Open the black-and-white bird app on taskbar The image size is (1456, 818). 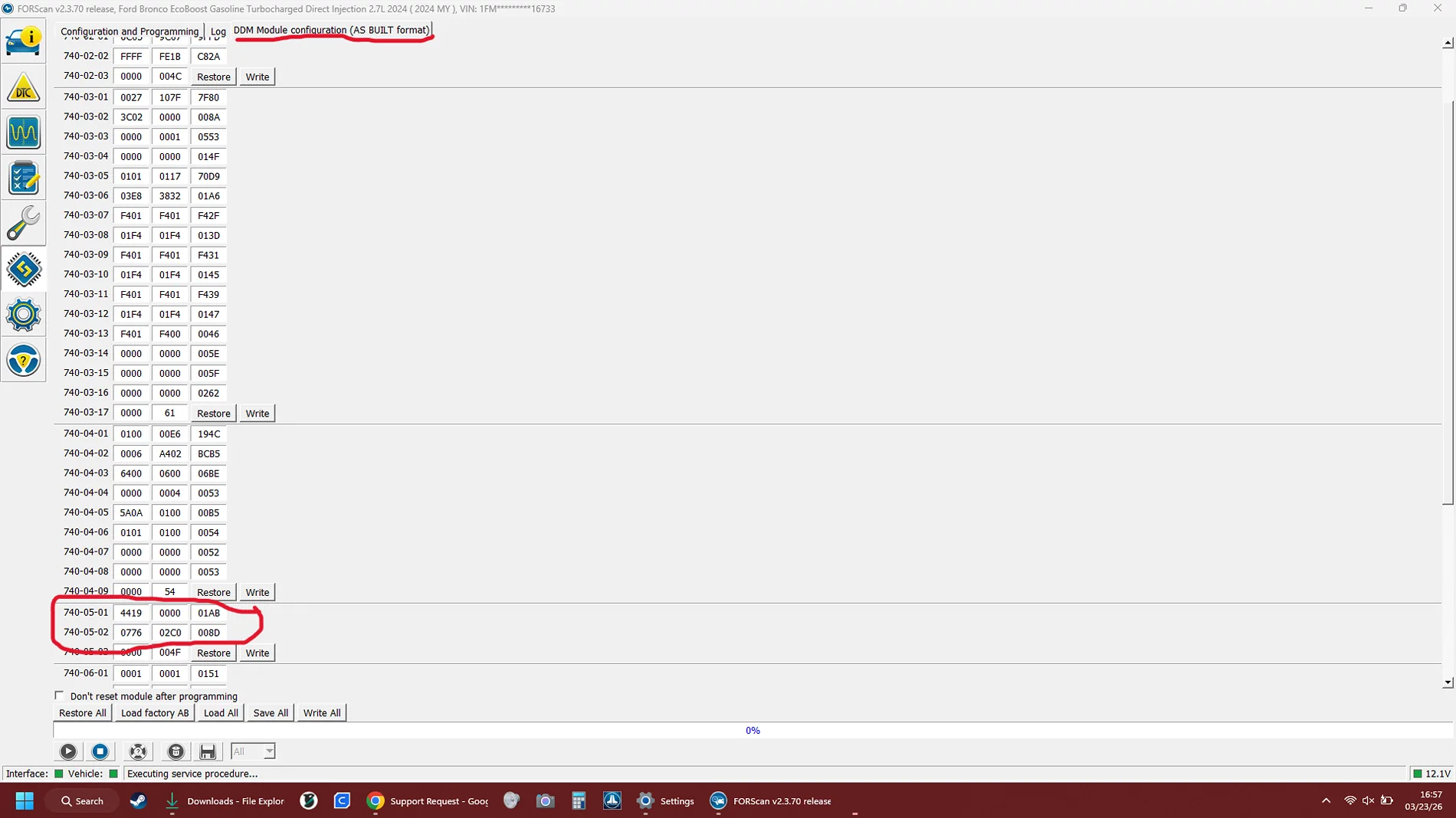(309, 801)
